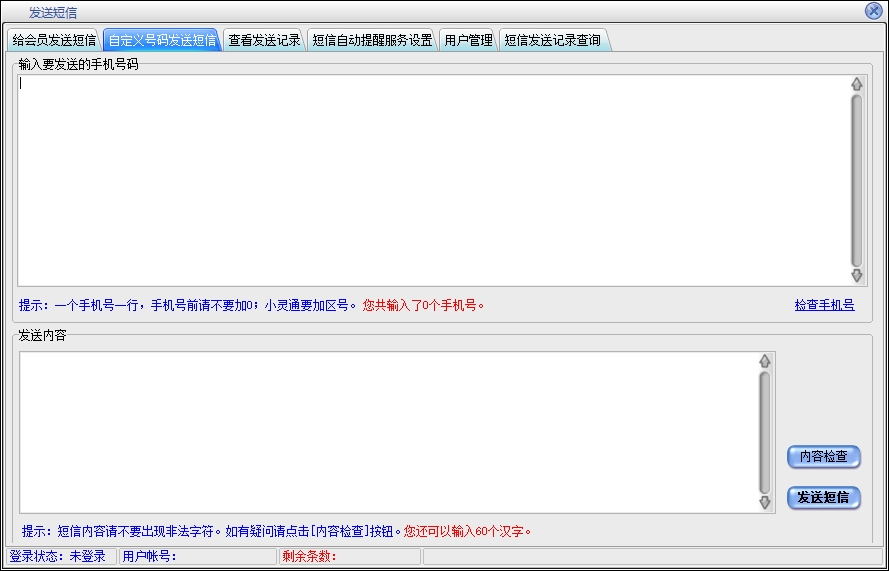Viewport: 889px width, 571px height.
Task: Close the 发送短信 window
Action: [873, 11]
